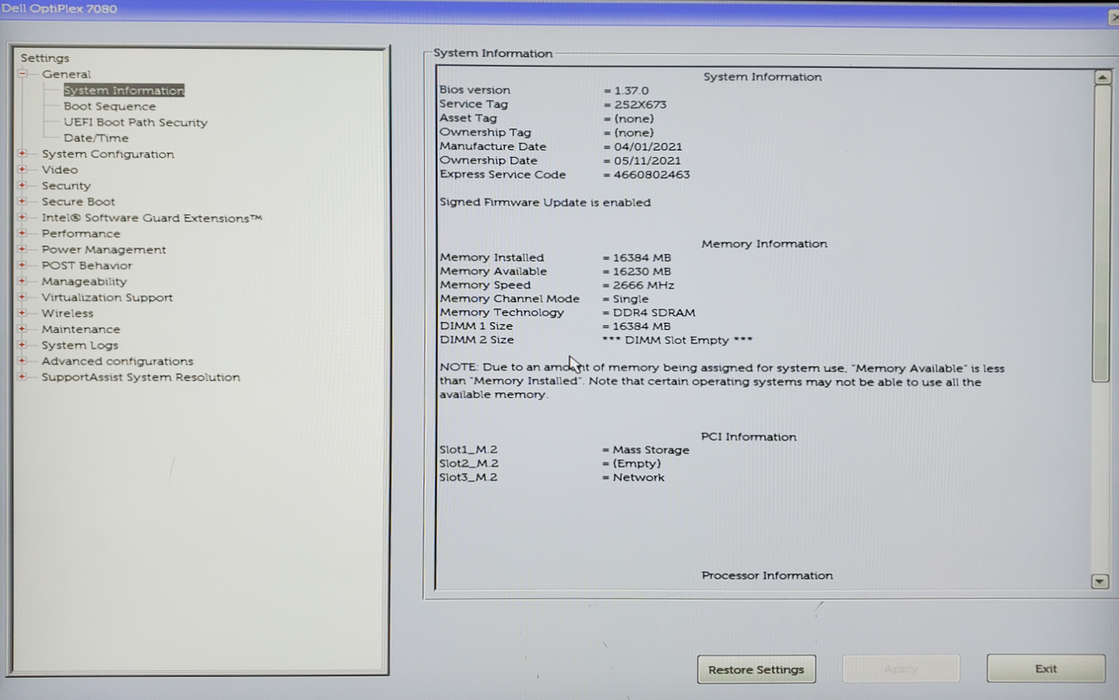Viewport: 1119px width, 700px height.
Task: Click the Ownership Date value 05/11/2021
Action: coord(647,161)
